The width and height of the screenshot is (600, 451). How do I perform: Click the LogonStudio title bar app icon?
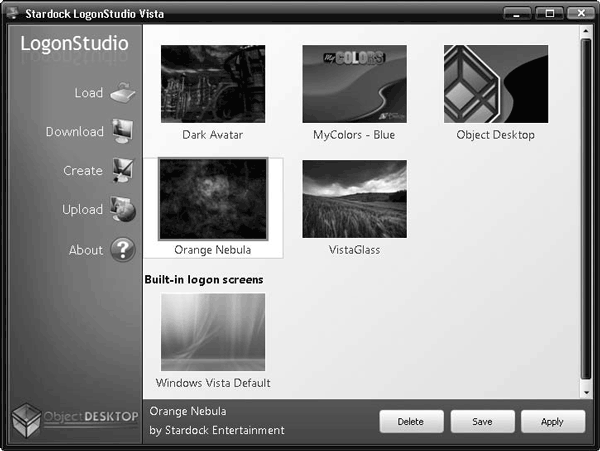(13, 13)
